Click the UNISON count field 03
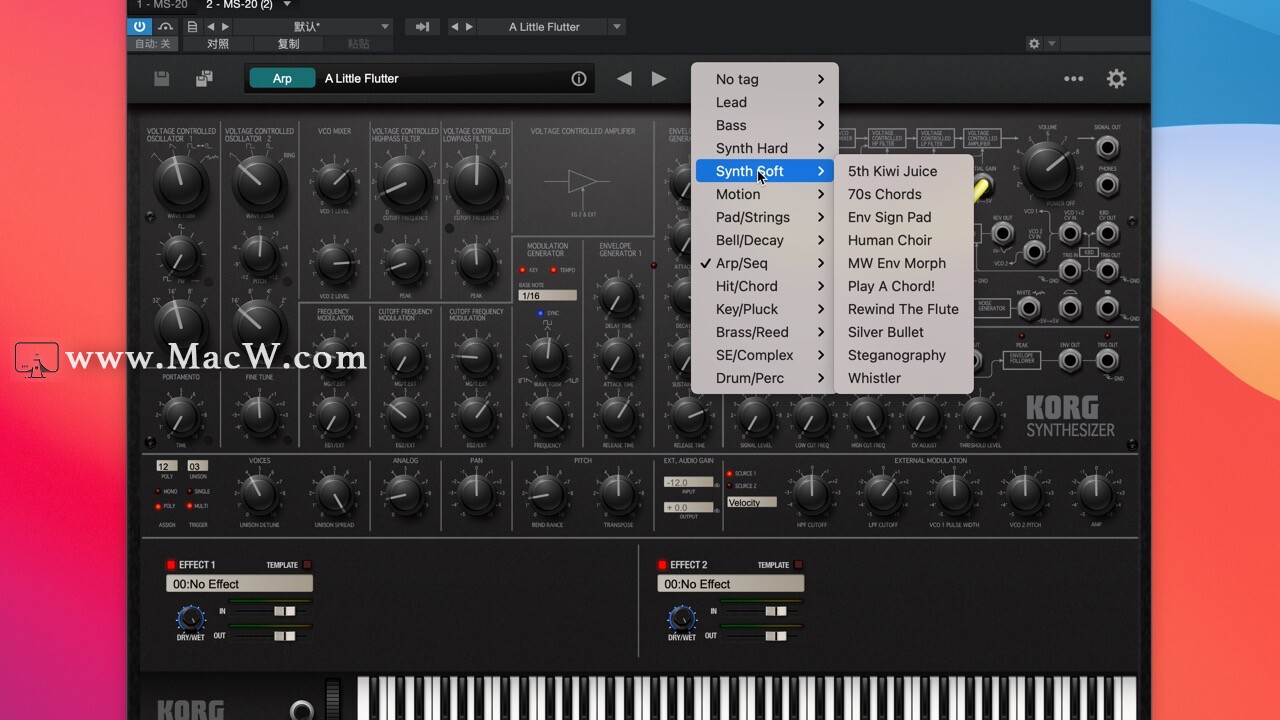Screen dimensions: 1280x720 (x=197, y=466)
